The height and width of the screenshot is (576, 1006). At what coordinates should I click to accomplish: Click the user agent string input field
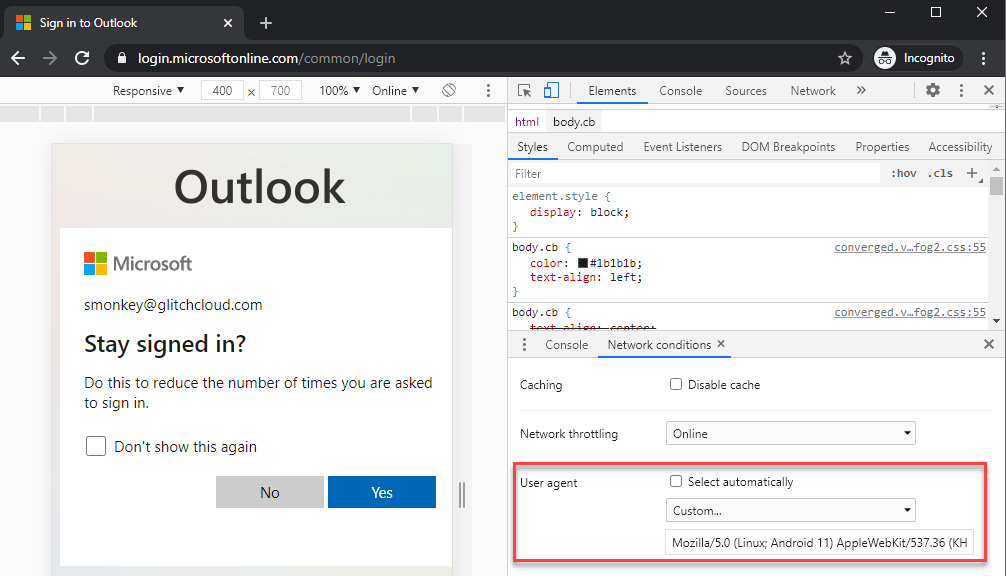coord(819,543)
